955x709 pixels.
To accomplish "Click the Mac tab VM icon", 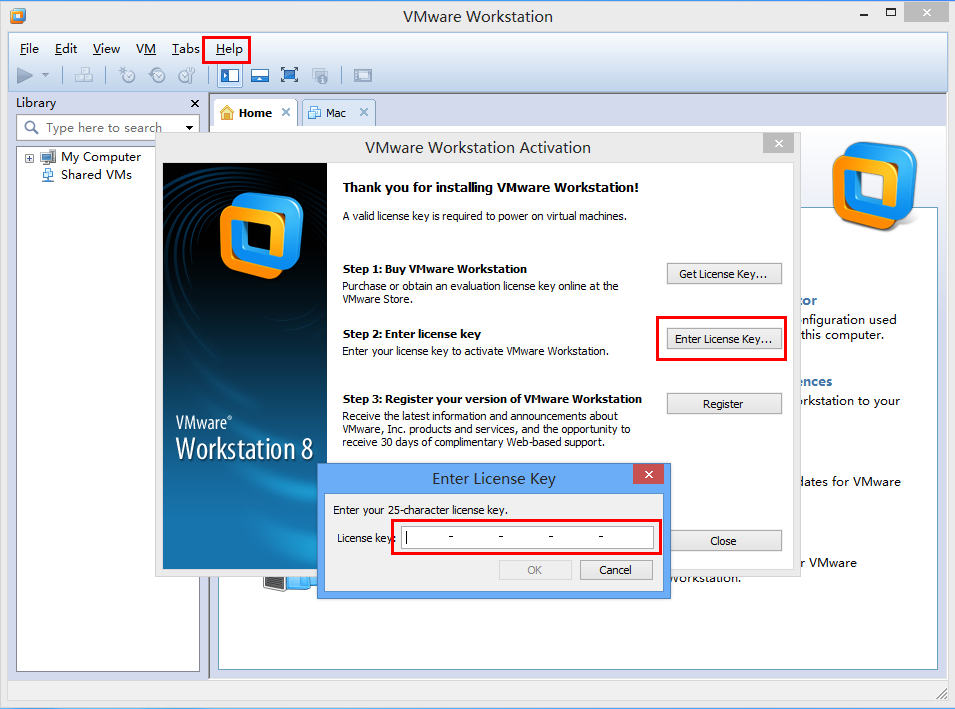I will click(x=315, y=113).
